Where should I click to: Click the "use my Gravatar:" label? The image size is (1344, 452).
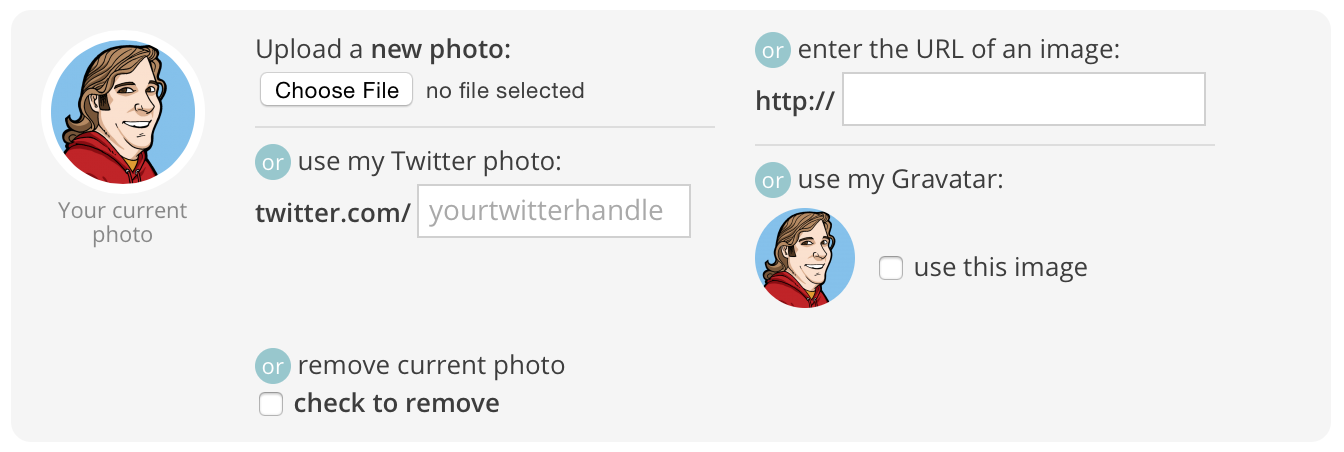click(x=900, y=181)
